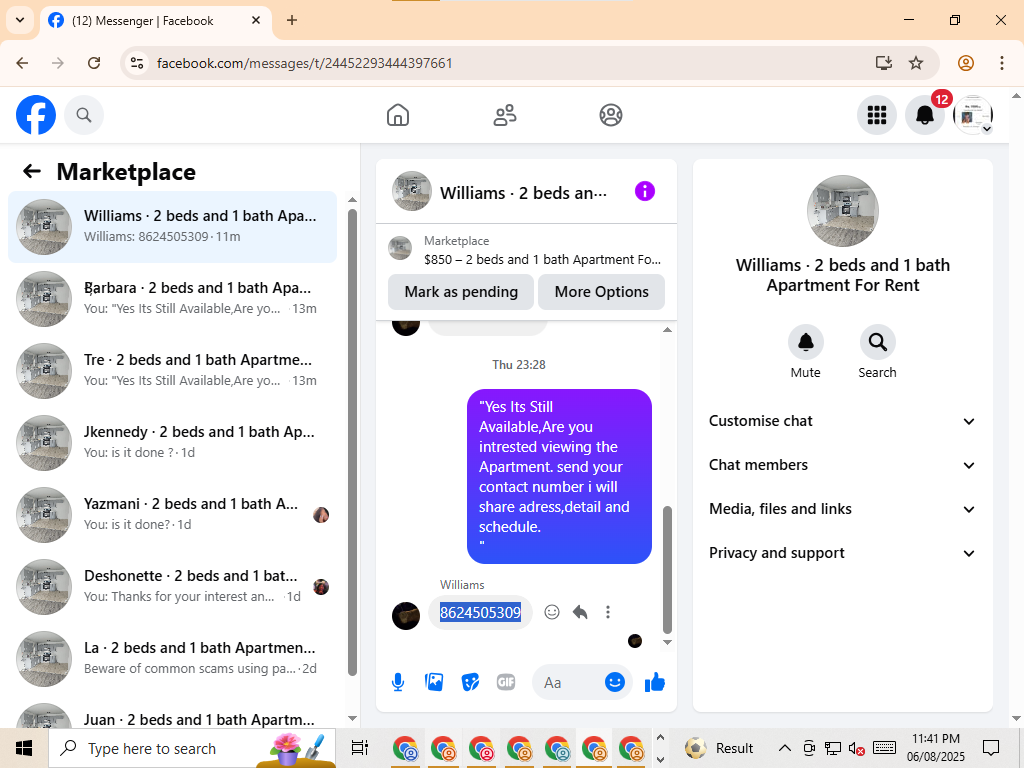
Task: Click the Facebook logo icon
Action: [x=36, y=115]
